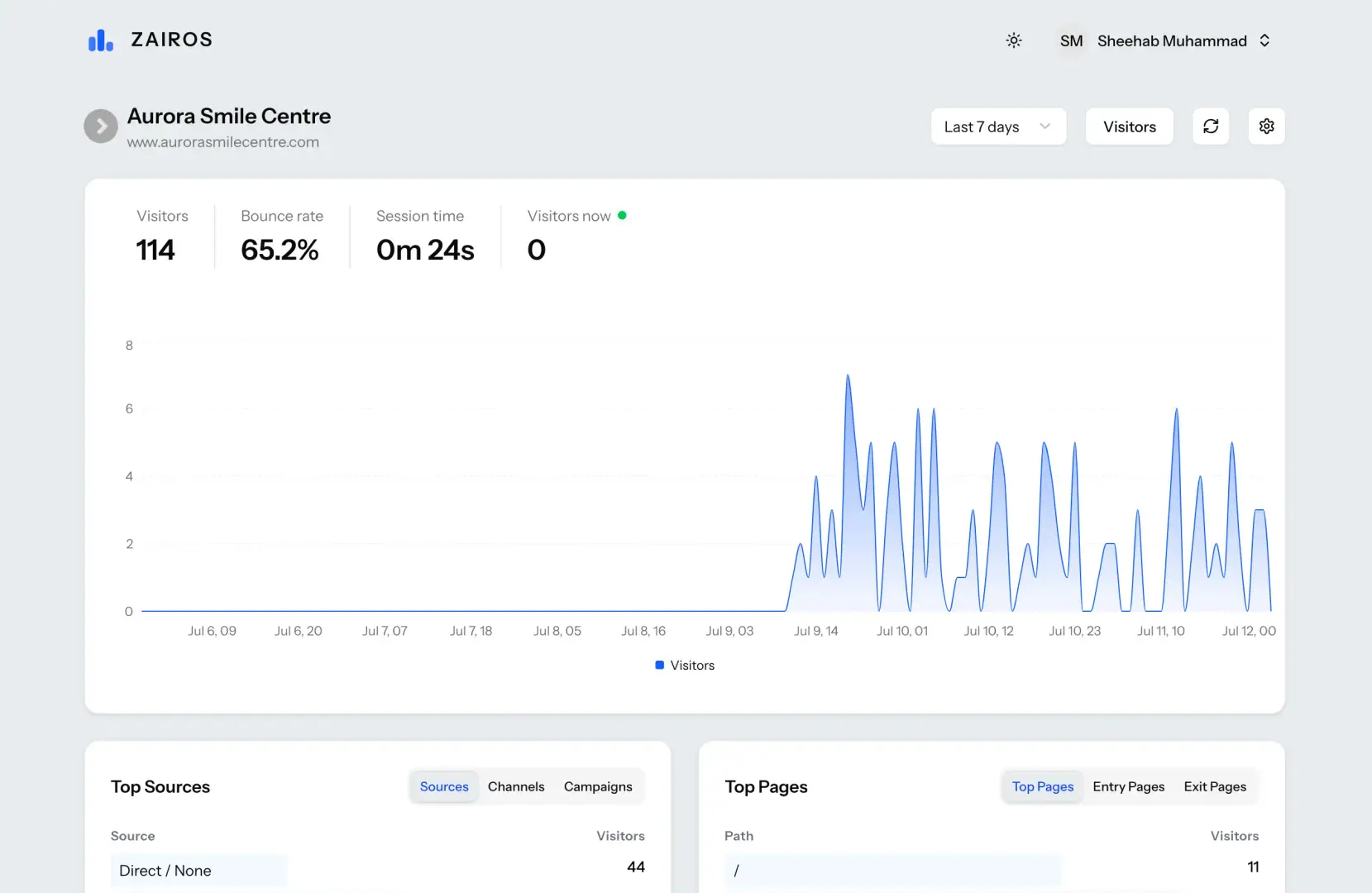
Task: Switch to the Channels tab
Action: tap(515, 786)
